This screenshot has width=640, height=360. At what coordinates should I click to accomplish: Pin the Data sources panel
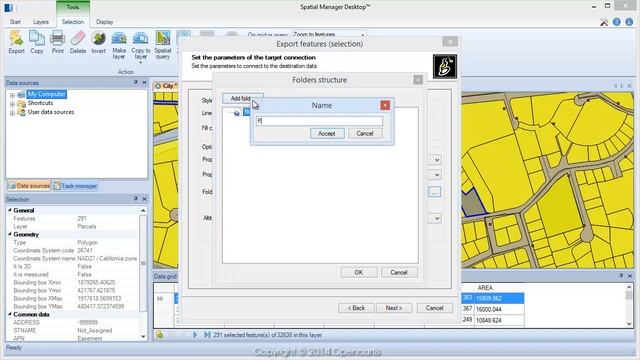coord(136,82)
